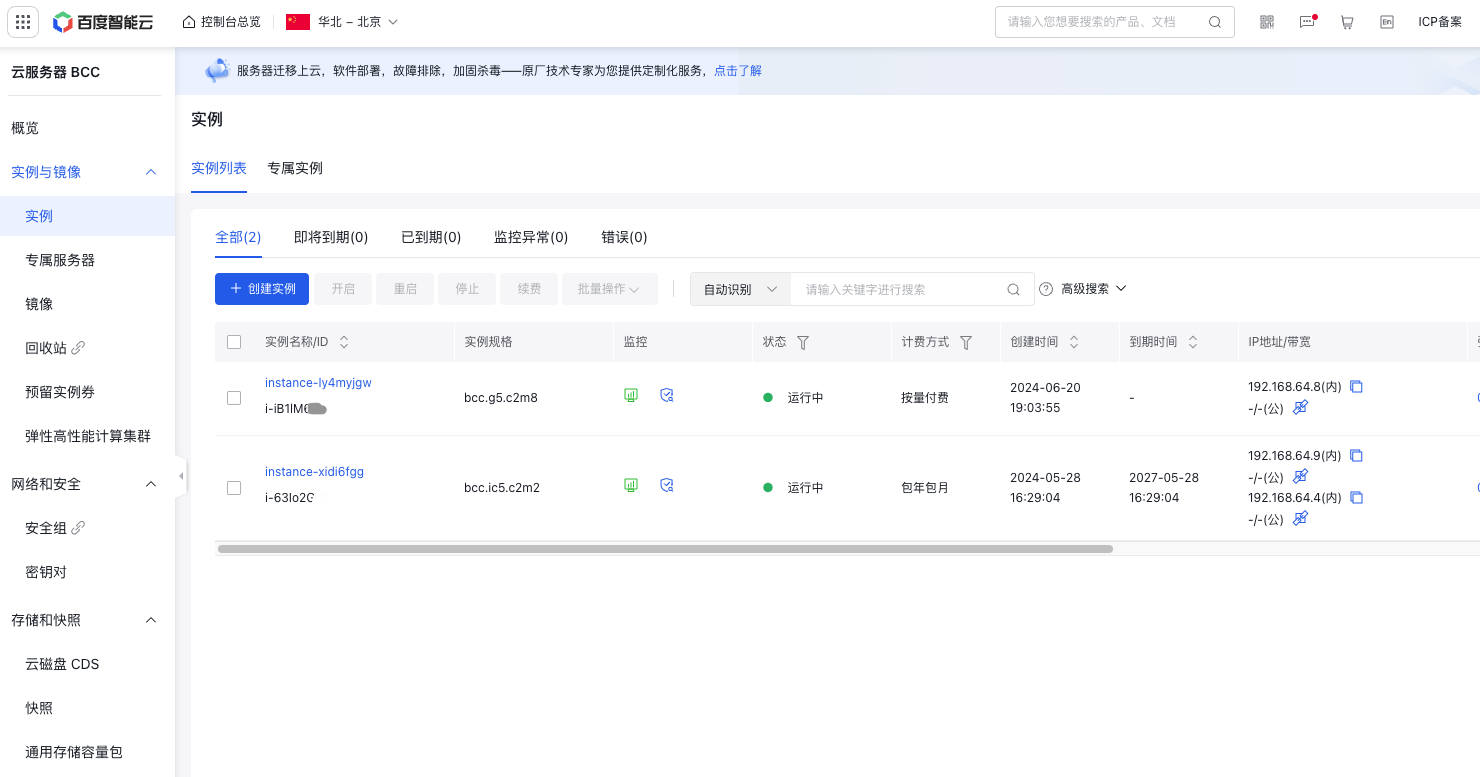The height and width of the screenshot is (777, 1480).
Task: Collapse the 存储和快照 sidebar section
Action: (151, 620)
